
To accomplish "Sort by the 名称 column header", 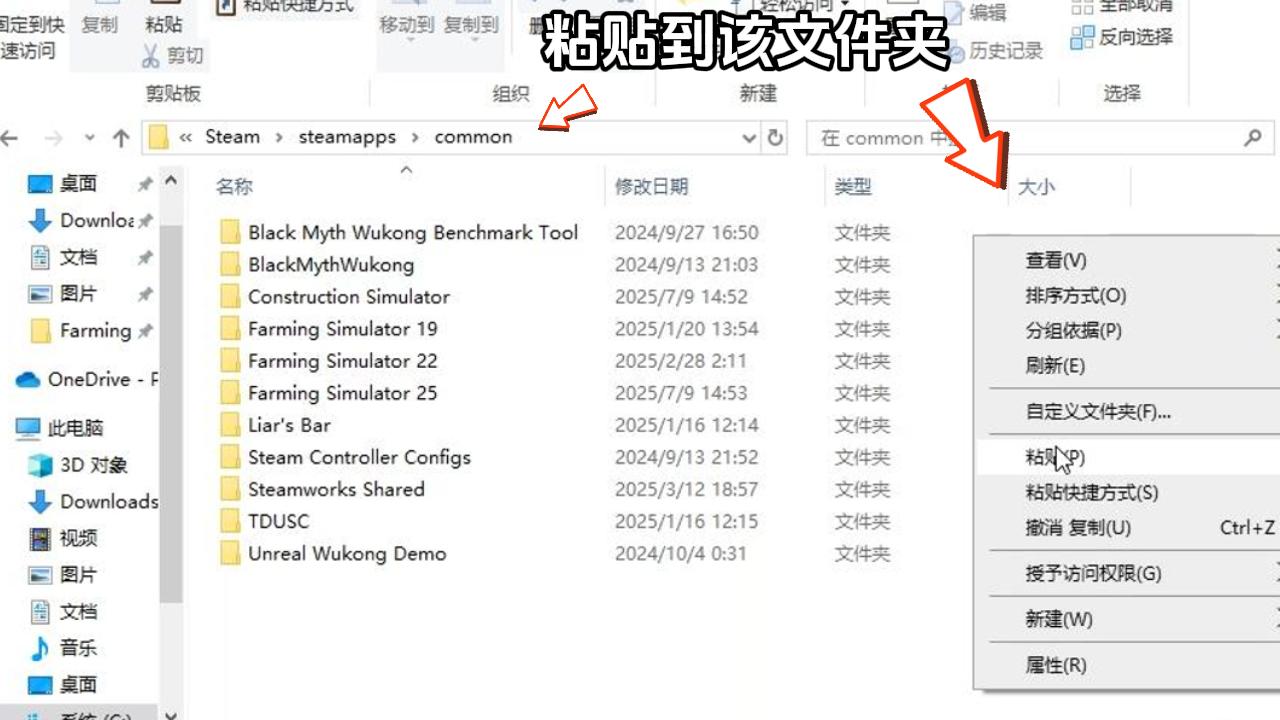I will coord(234,186).
